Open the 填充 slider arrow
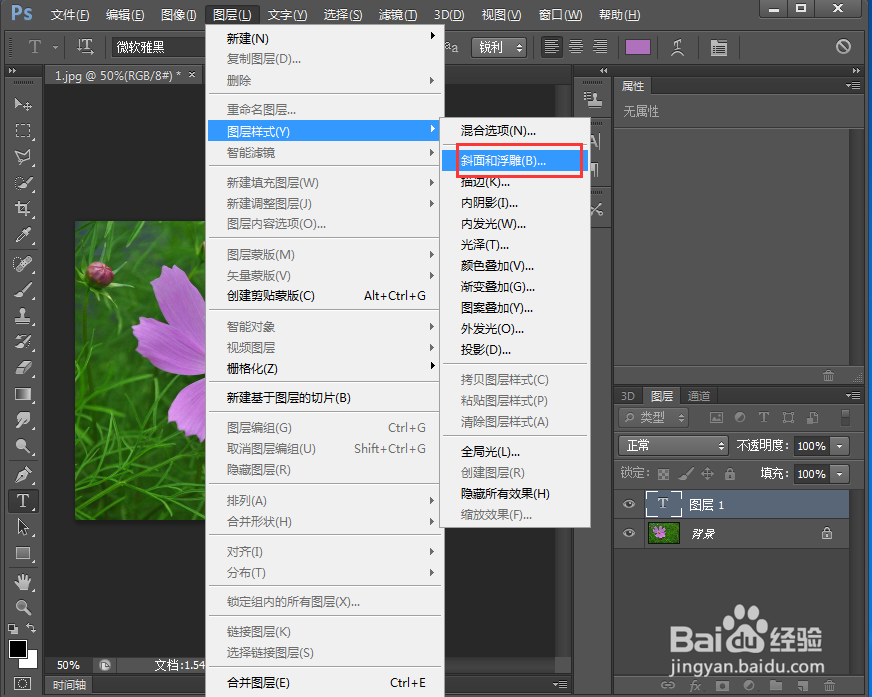Viewport: 872px width, 697px height. (x=839, y=474)
